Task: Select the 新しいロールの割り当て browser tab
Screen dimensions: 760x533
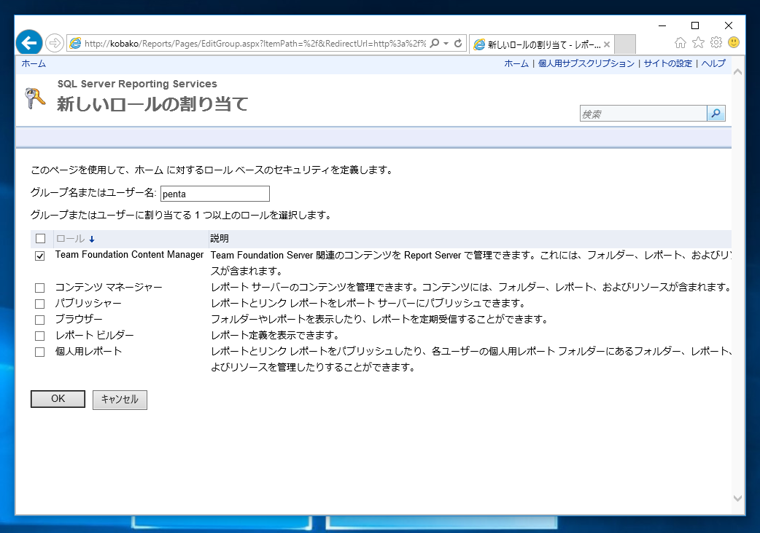Action: click(542, 45)
